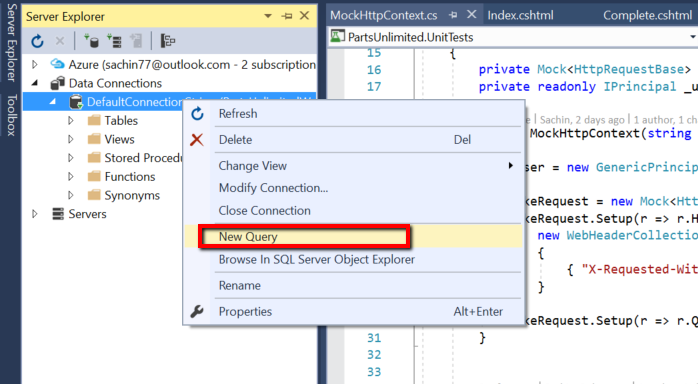Image resolution: width=698 pixels, height=384 pixels.
Task: Choose Rename from the context menu
Action: pos(354,285)
